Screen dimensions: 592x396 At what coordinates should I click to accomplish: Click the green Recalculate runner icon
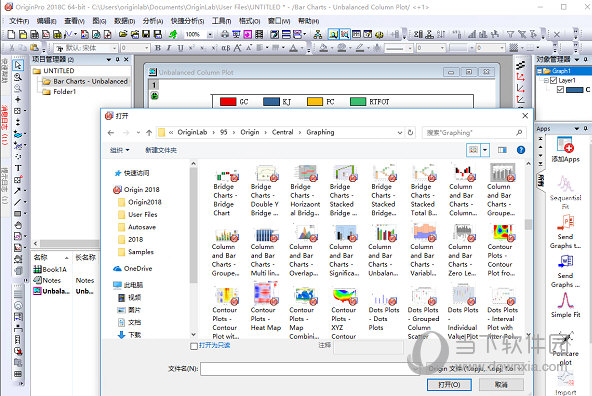click(x=173, y=35)
